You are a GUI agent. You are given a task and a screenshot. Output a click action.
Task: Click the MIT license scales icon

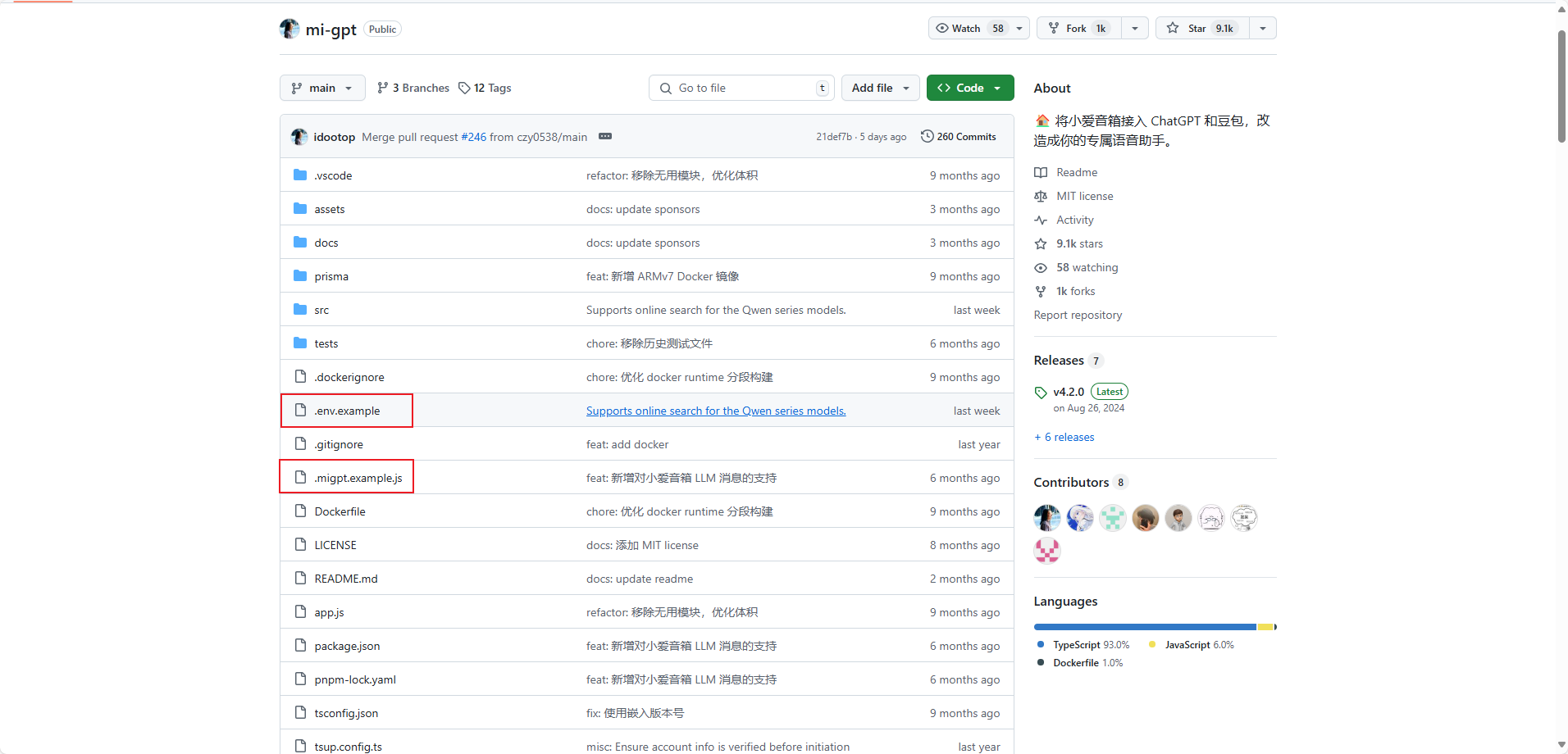[x=1040, y=196]
